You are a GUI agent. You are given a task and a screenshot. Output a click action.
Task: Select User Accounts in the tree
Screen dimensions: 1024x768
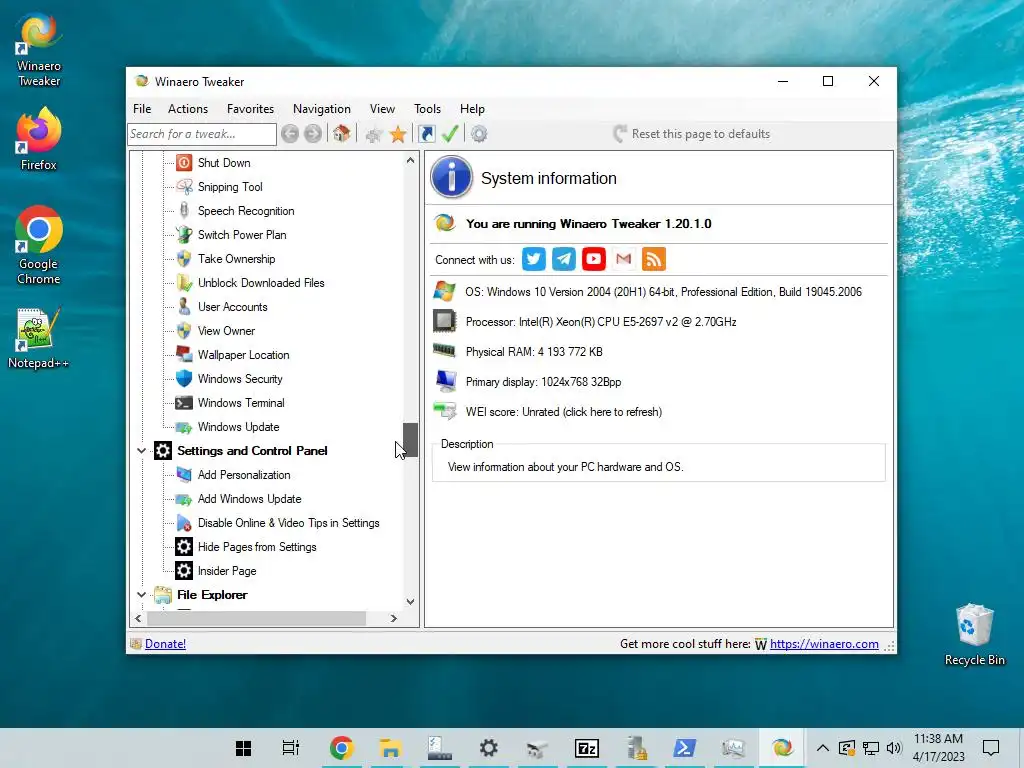pos(232,307)
